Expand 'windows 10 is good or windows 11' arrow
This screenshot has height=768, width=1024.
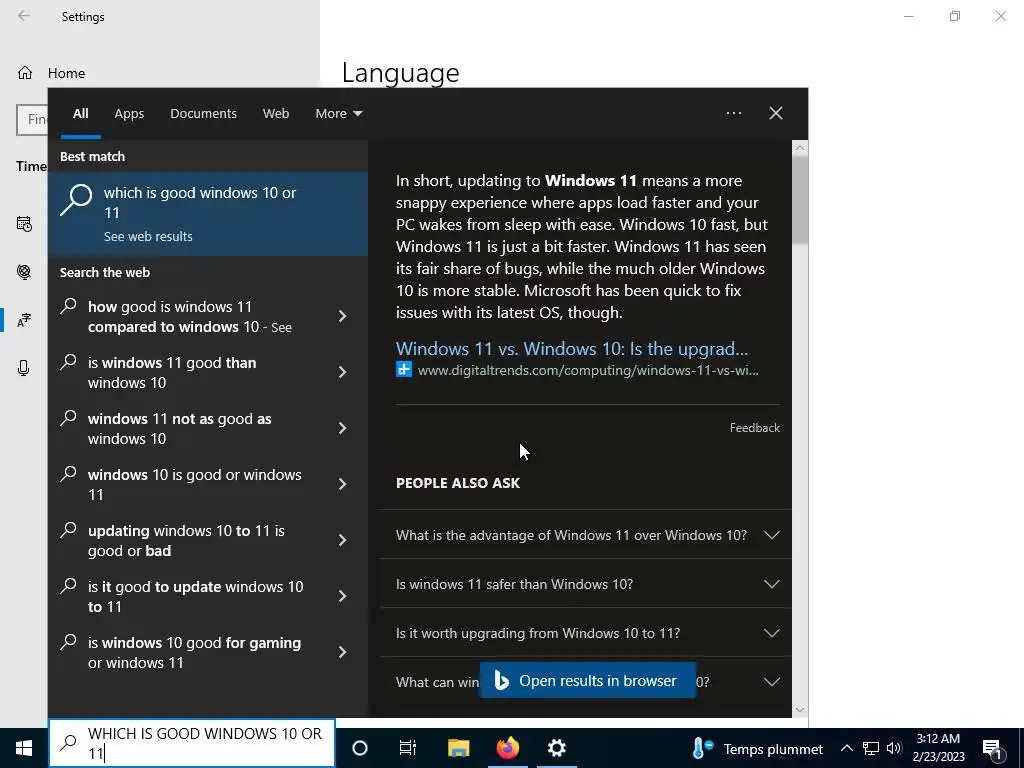(342, 484)
